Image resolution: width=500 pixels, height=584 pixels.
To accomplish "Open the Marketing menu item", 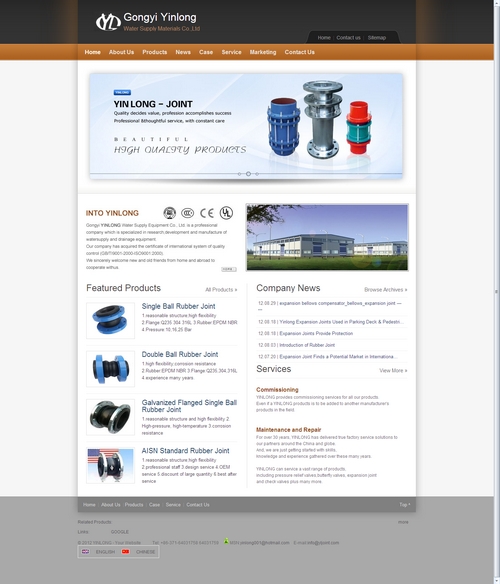I will coord(263,52).
